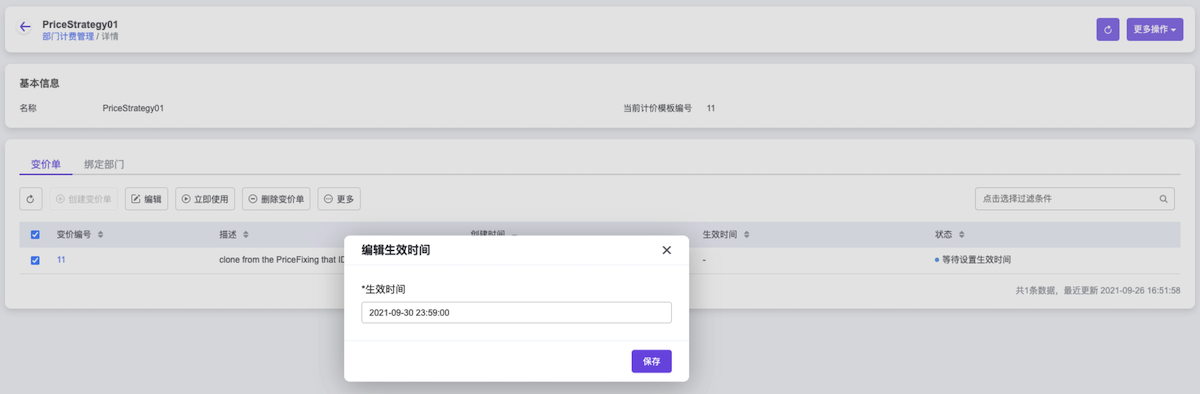Toggle the select-all header checkbox
1200x394 pixels.
pos(36,235)
